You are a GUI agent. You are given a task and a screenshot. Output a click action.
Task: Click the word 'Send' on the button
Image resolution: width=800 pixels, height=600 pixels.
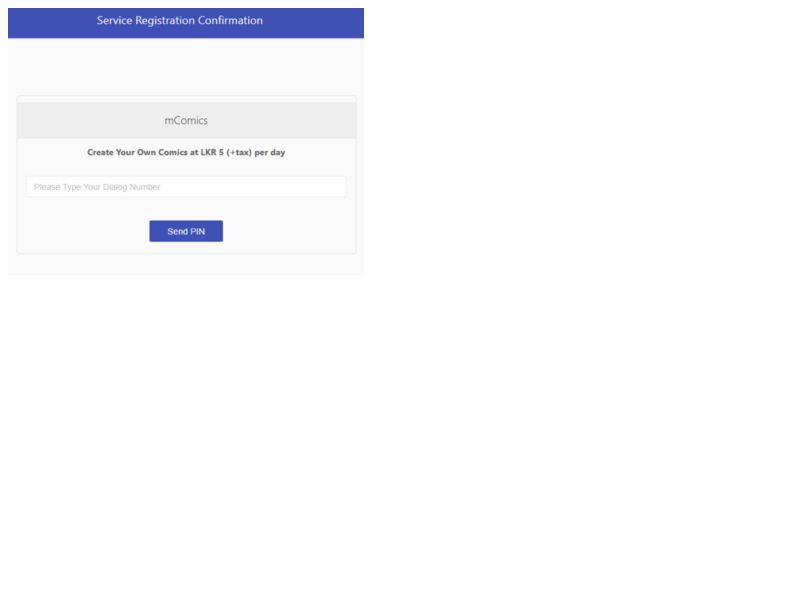(178, 232)
